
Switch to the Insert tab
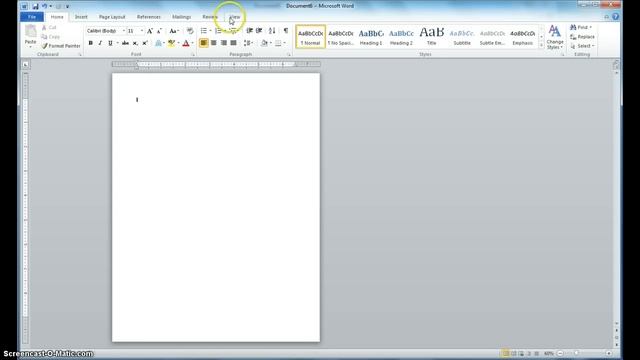pos(81,17)
